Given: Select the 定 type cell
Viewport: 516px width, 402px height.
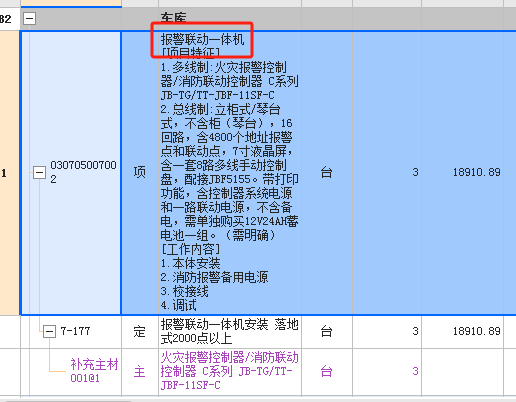Looking at the screenshot, I should [x=140, y=332].
